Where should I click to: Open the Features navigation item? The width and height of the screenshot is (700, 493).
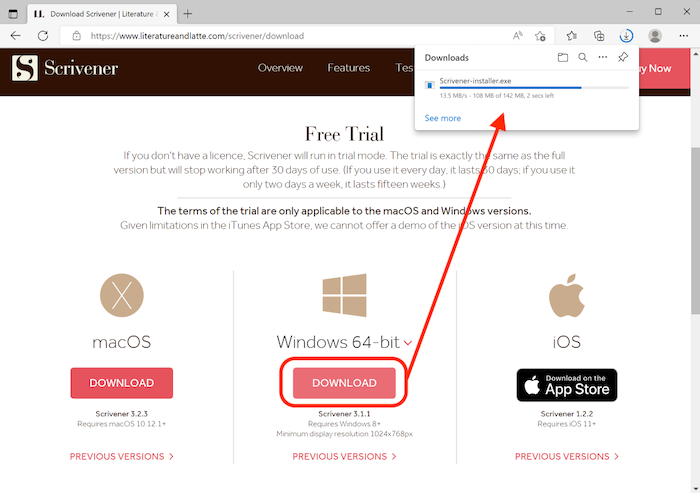coord(348,68)
